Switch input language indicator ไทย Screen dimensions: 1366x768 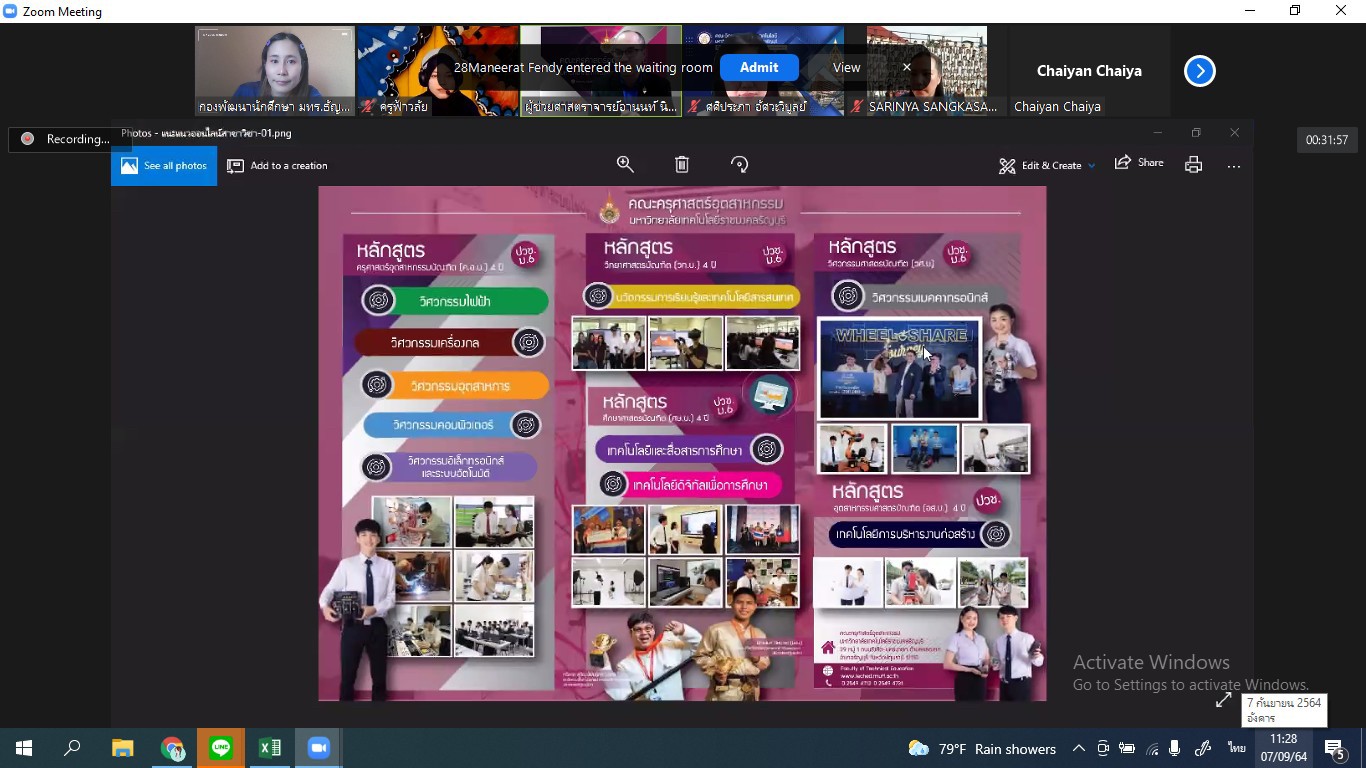coord(1237,749)
